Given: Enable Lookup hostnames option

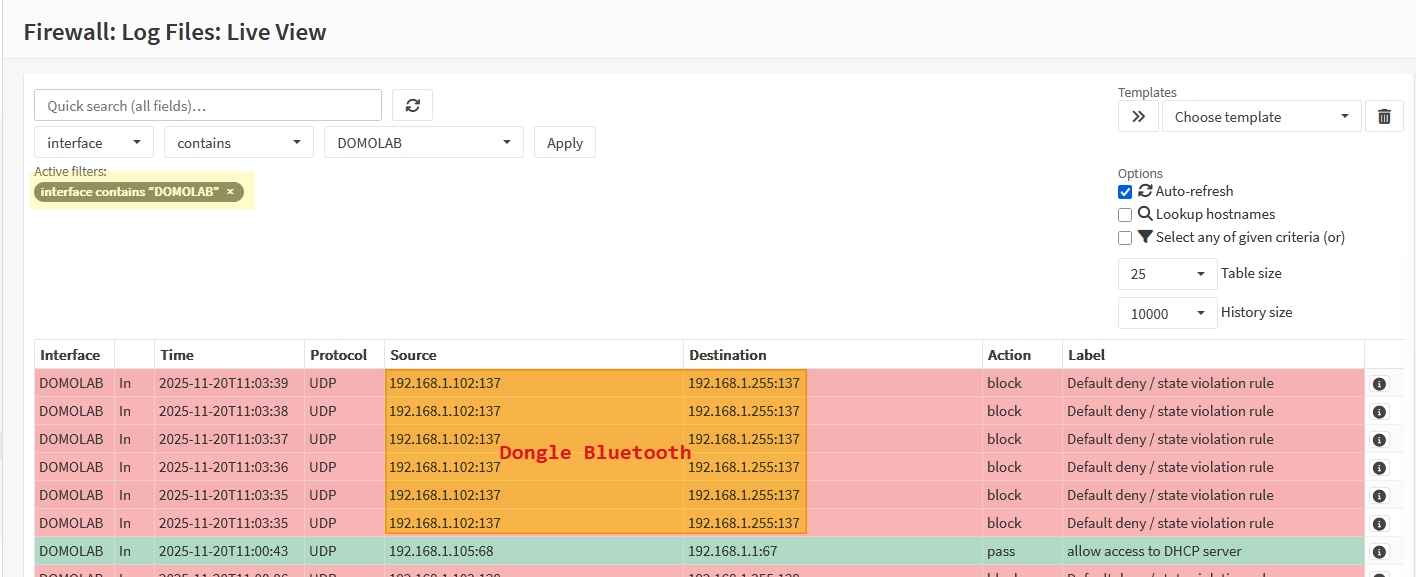Looking at the screenshot, I should [x=1125, y=215].
